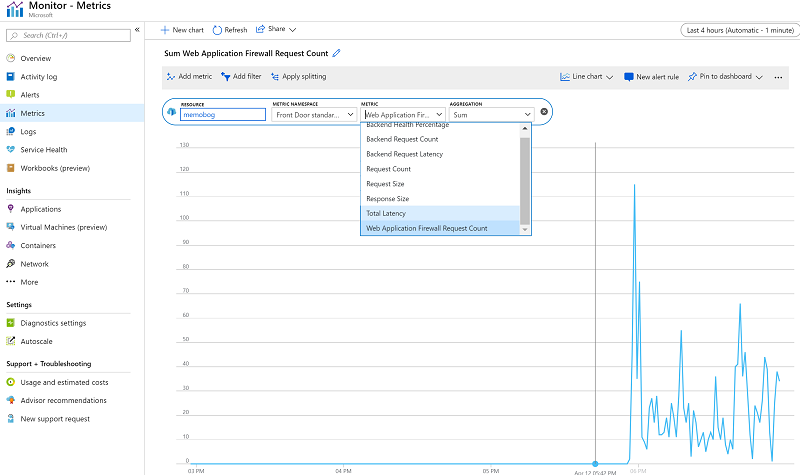This screenshot has width=800, height=475.
Task: Click the Activity log icon
Action: (10, 77)
